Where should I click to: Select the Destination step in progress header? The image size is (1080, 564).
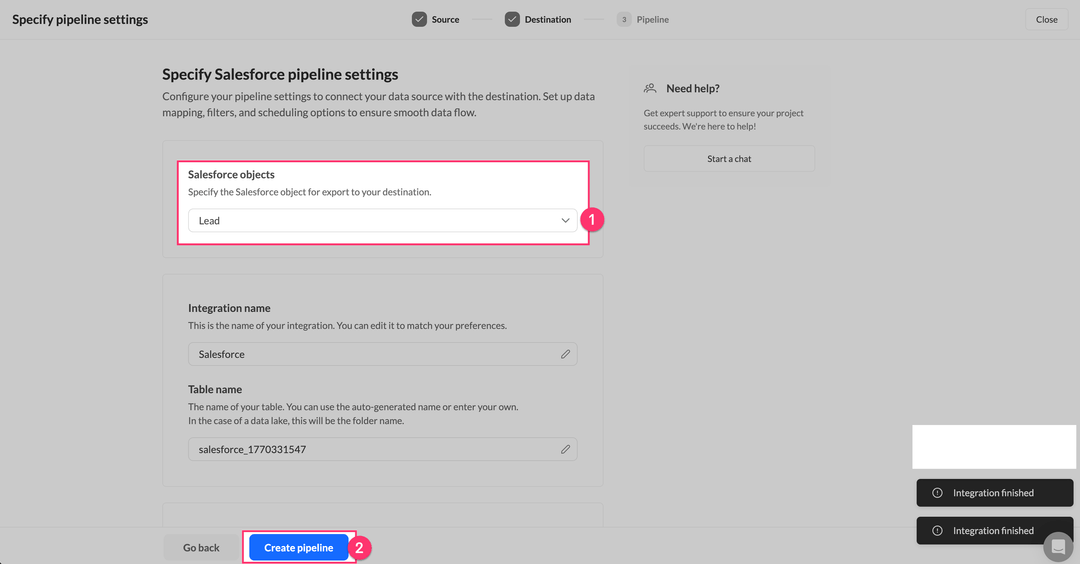click(x=538, y=19)
